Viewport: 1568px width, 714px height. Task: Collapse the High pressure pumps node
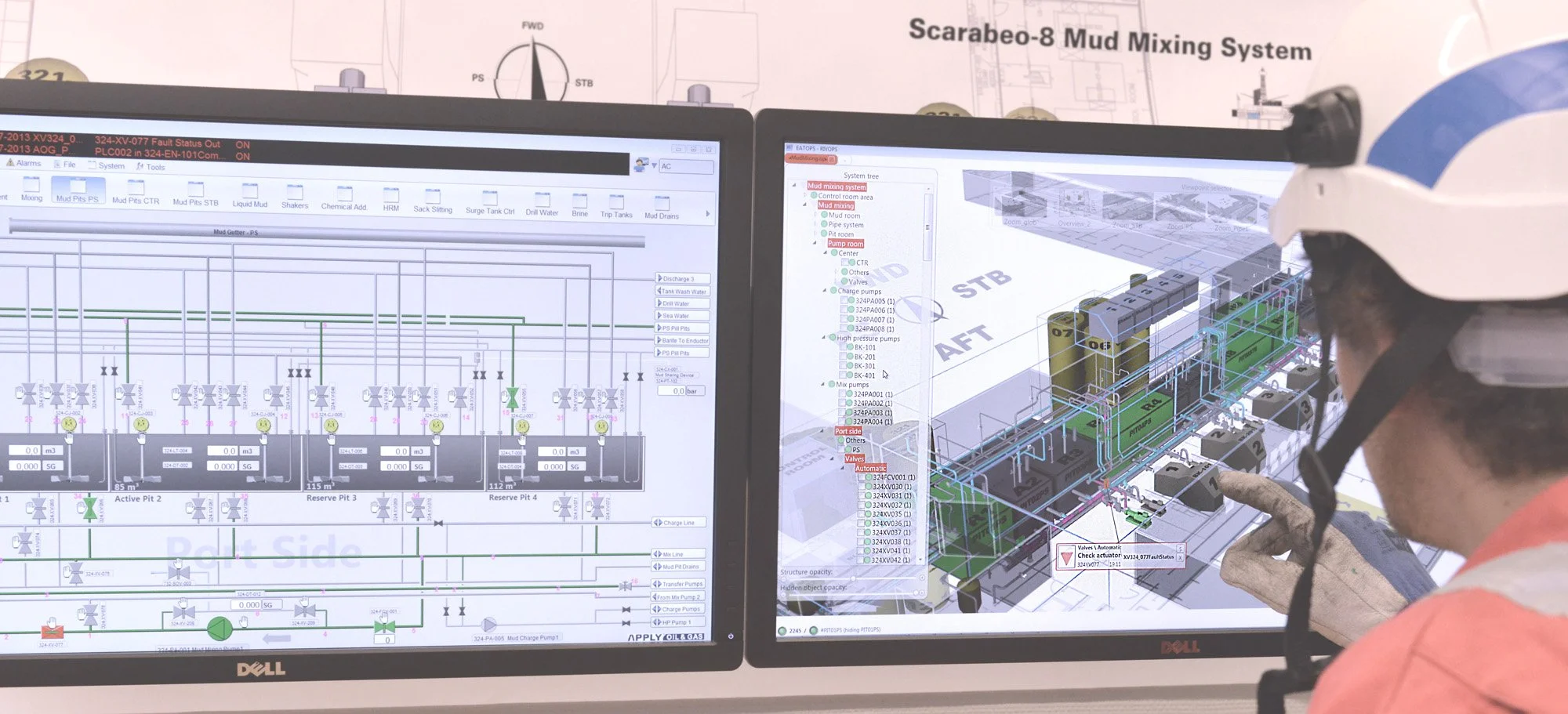click(x=823, y=338)
